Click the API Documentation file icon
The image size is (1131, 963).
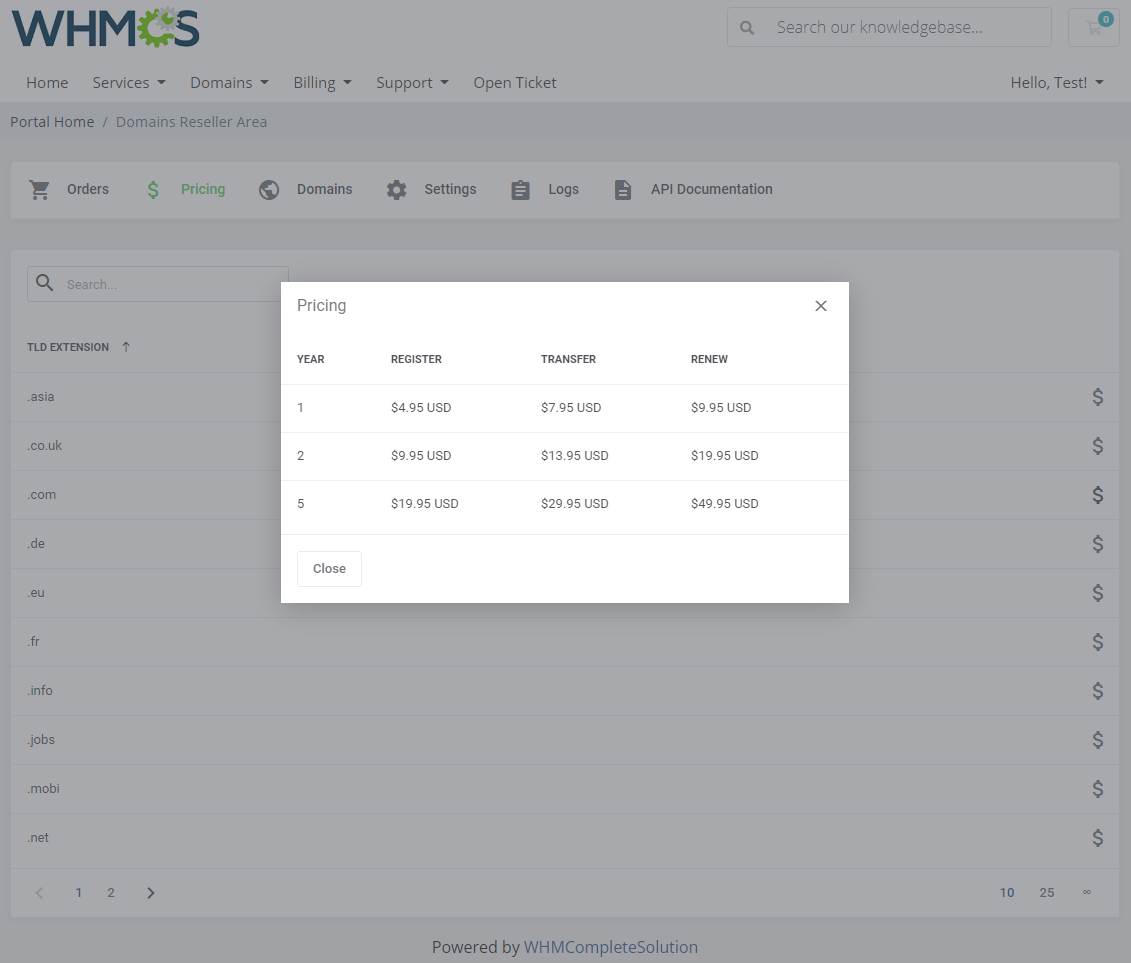click(x=623, y=189)
